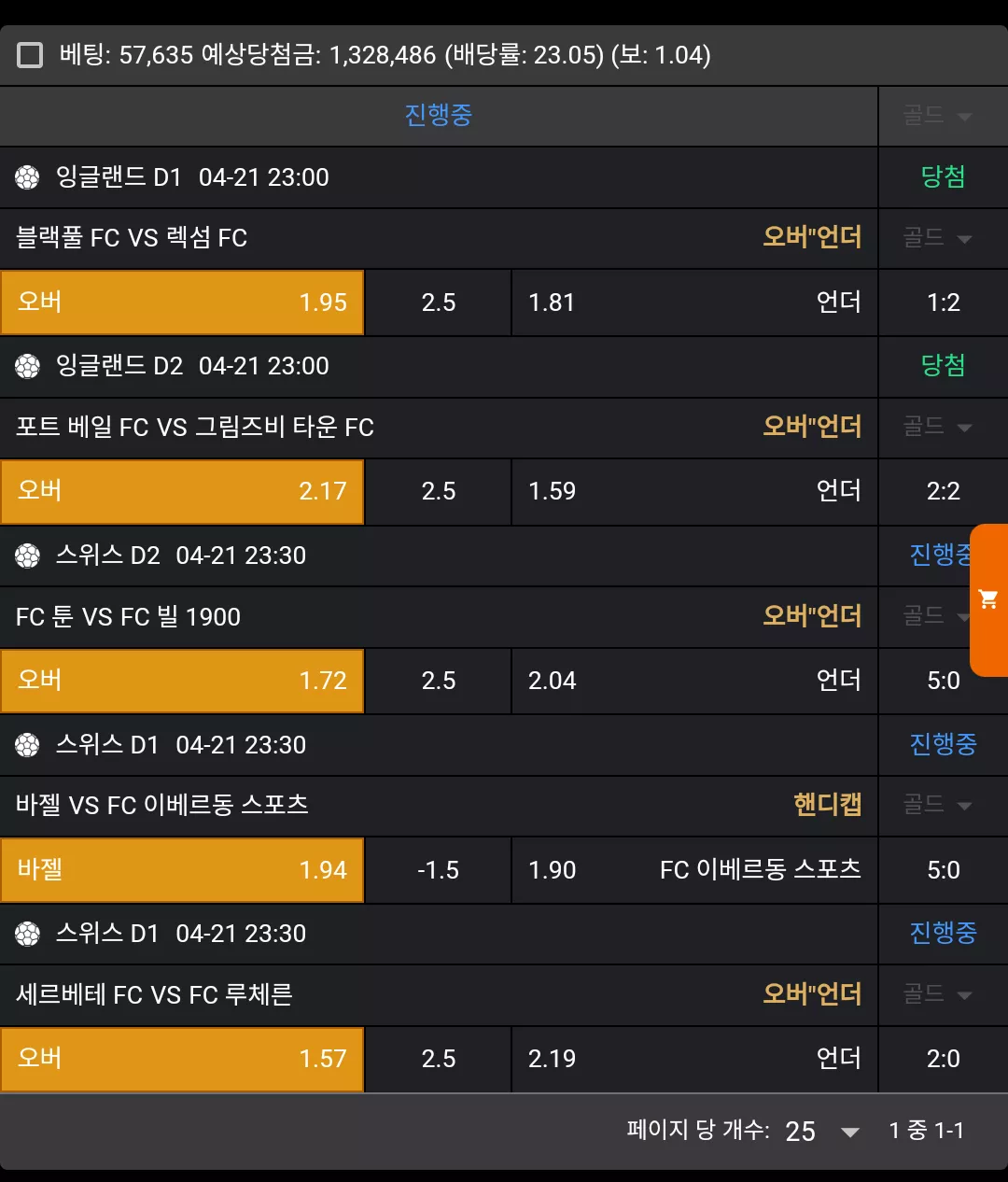This screenshot has height=1182, width=1008.
Task: Click soccer ball icon beside 잉글랜드 D2
Action: coord(28,366)
